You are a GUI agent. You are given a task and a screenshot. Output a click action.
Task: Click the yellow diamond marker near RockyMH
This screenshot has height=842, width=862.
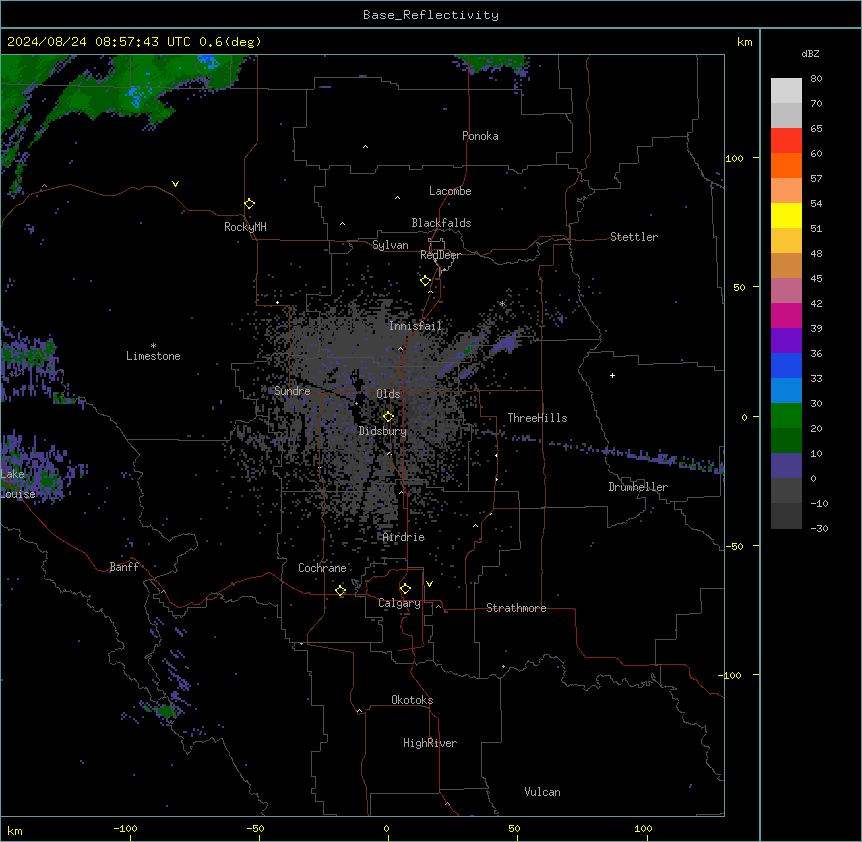pos(250,204)
